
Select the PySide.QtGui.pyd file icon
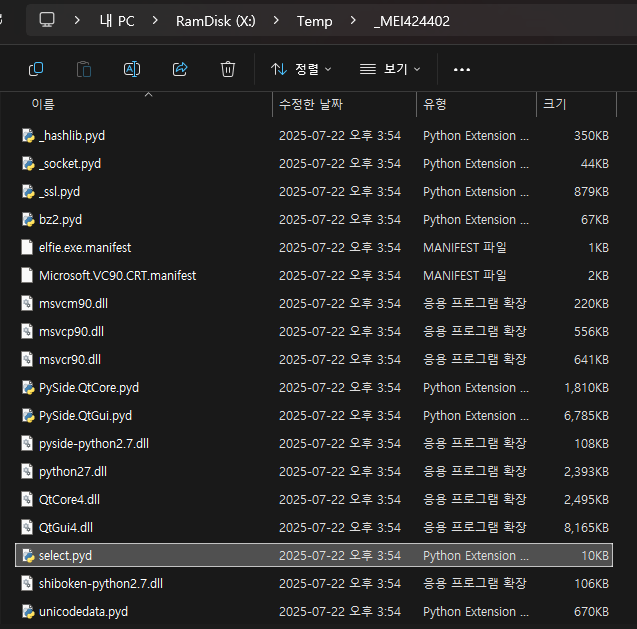[x=28, y=416]
